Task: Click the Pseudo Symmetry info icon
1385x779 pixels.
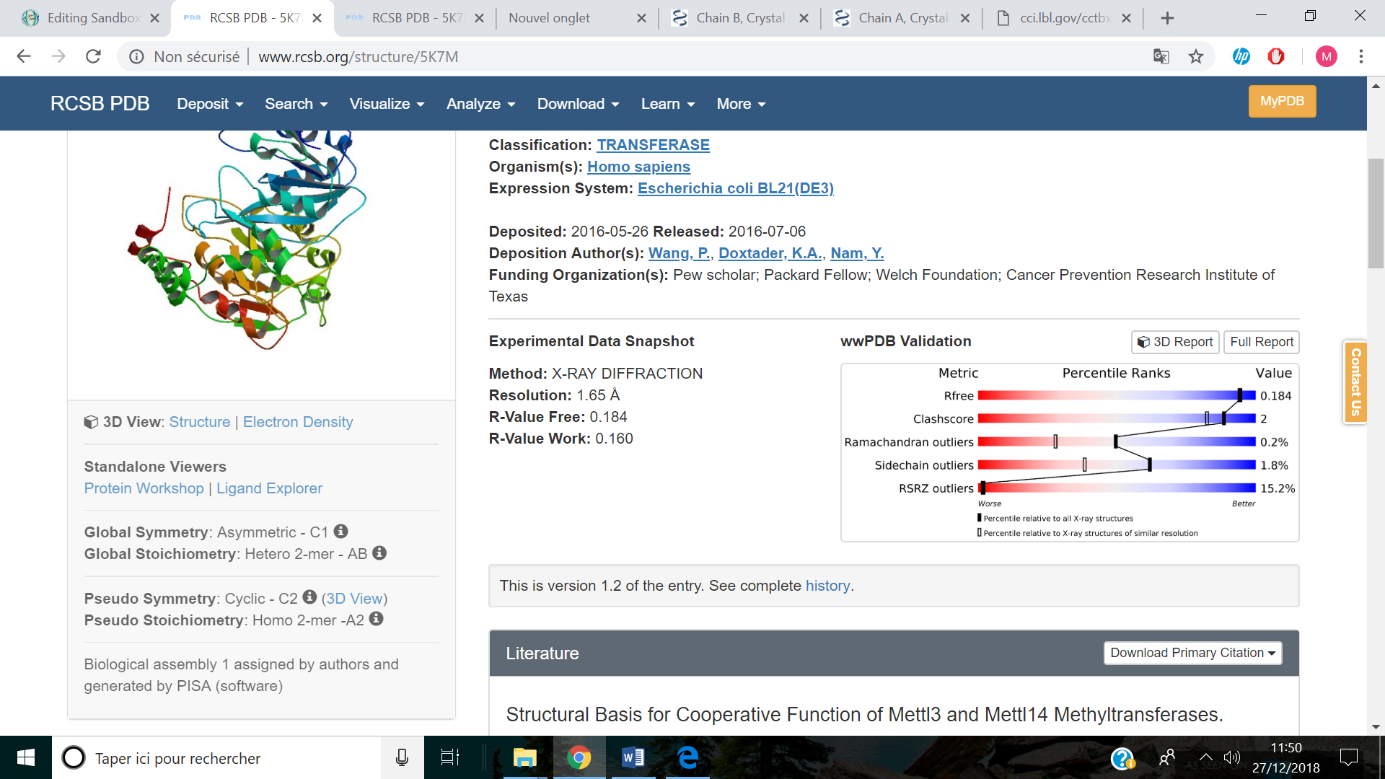Action: pyautogui.click(x=310, y=597)
